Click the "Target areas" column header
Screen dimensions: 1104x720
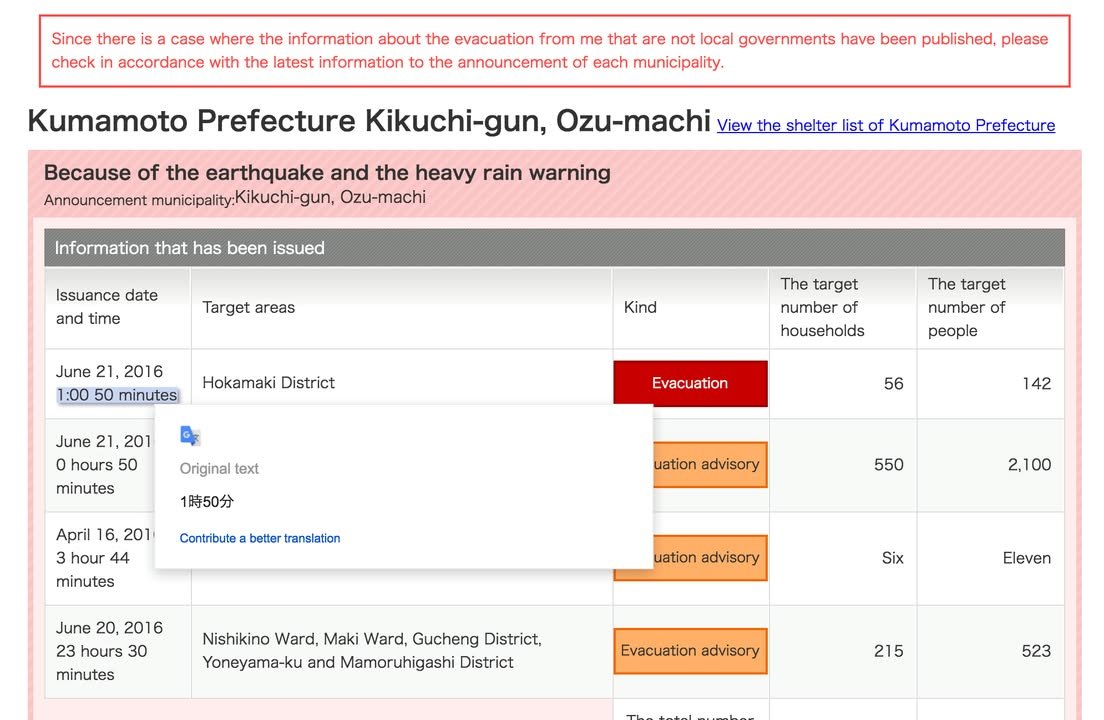[x=249, y=307]
